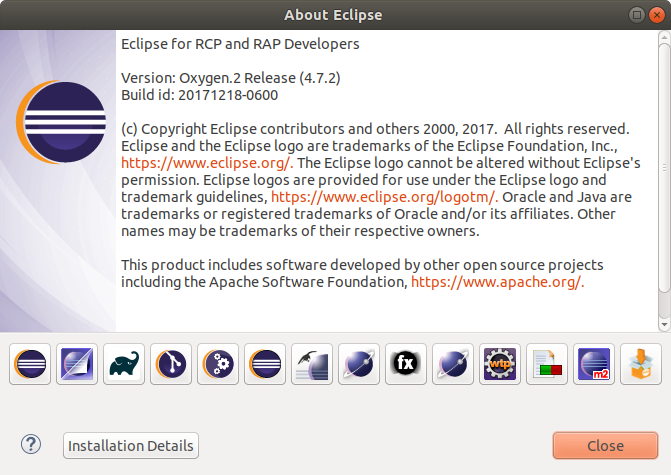Open the Git branch (EGit) feature icon
The height and width of the screenshot is (475, 671).
coord(171,364)
